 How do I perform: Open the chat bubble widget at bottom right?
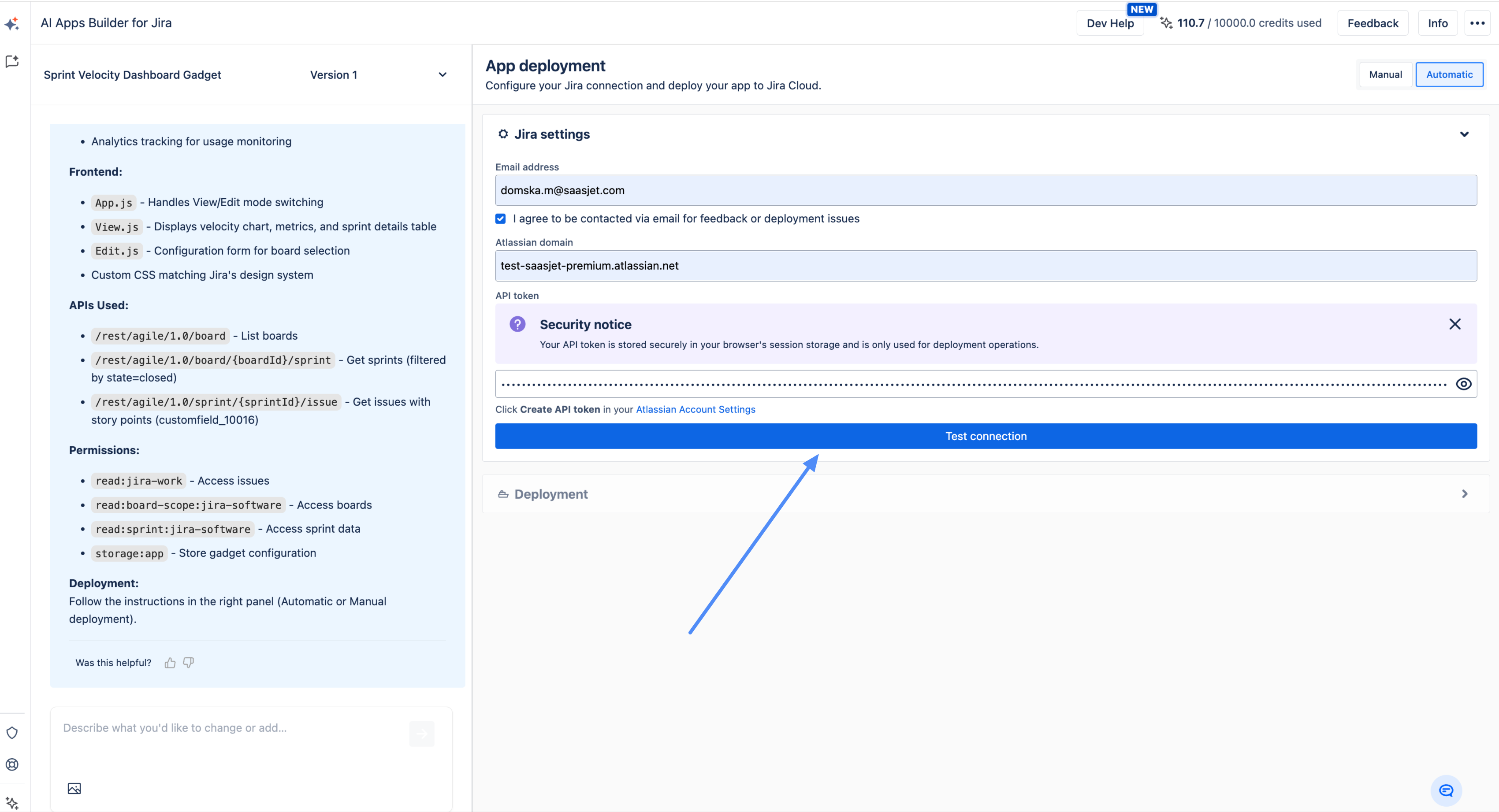pyautogui.click(x=1446, y=790)
